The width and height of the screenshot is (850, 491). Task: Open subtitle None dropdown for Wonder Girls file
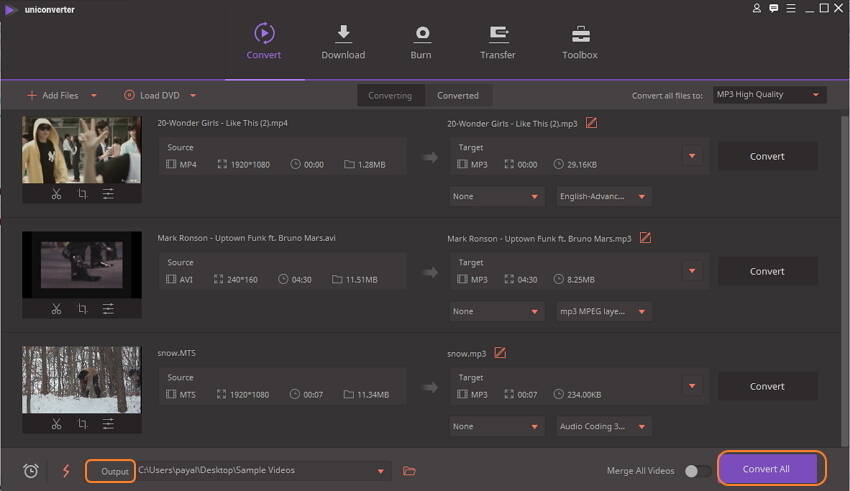496,196
